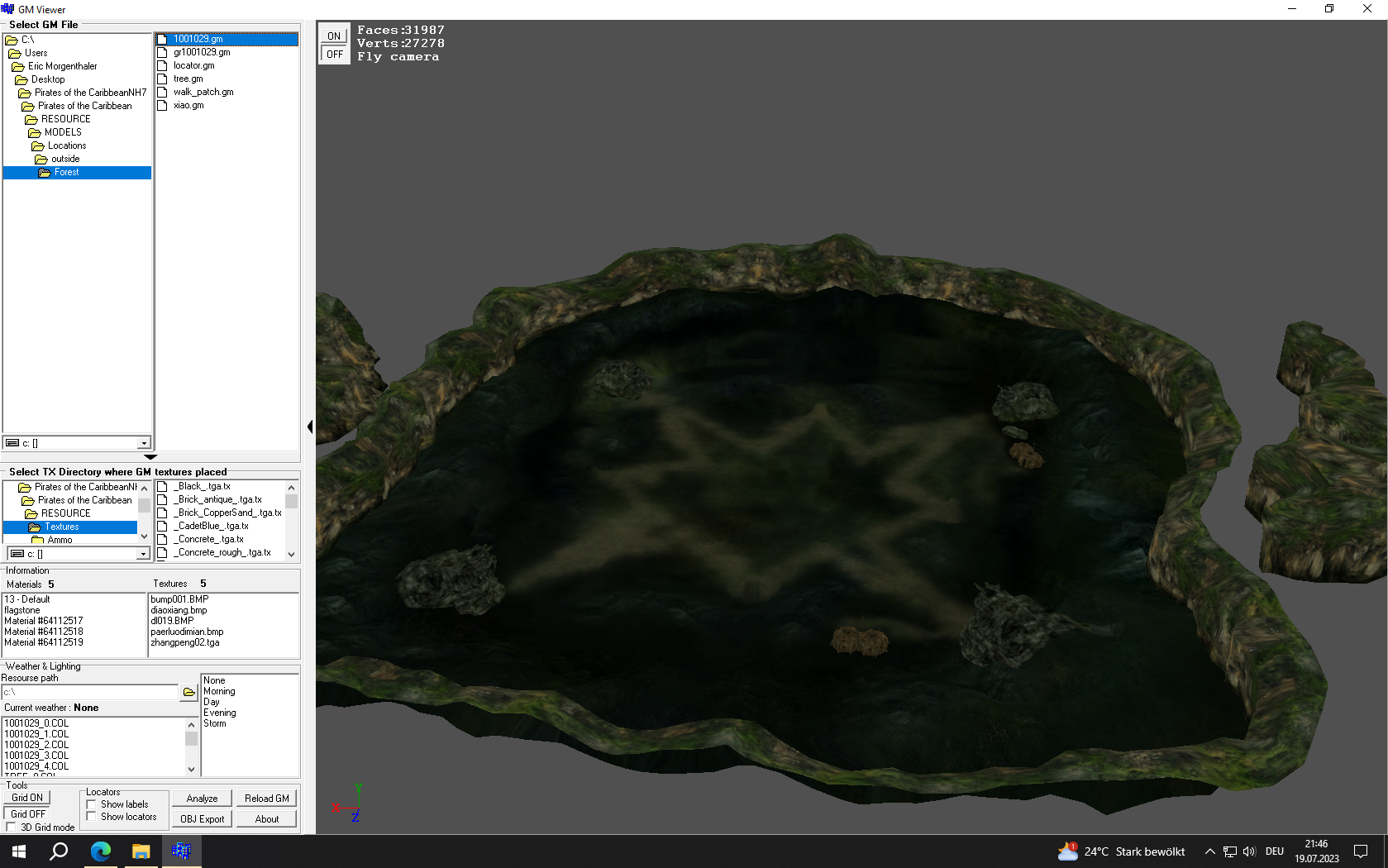Open the Ammo folder in TX tree

coord(60,540)
